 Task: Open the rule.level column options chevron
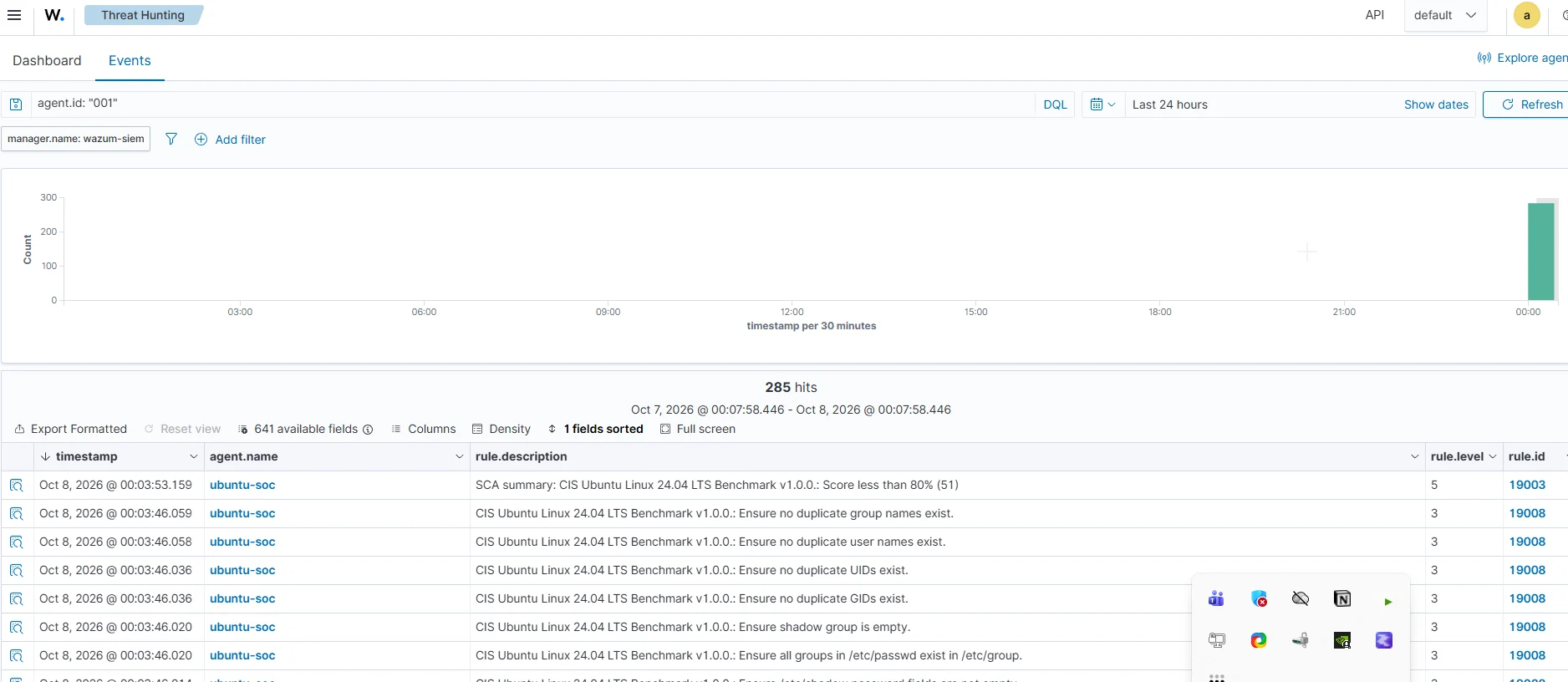tap(1492, 456)
